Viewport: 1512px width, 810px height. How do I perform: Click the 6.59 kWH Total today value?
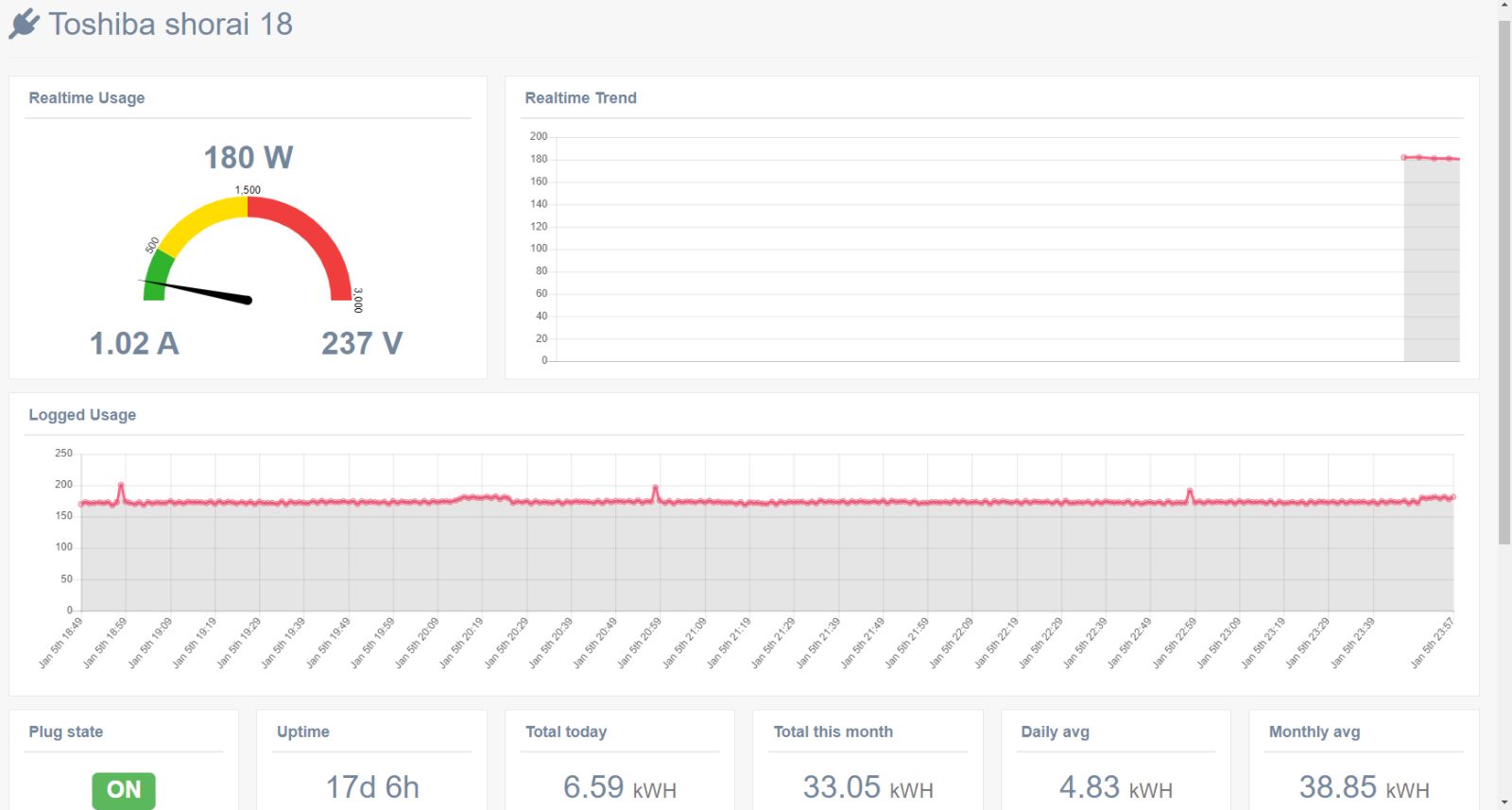coord(620,787)
